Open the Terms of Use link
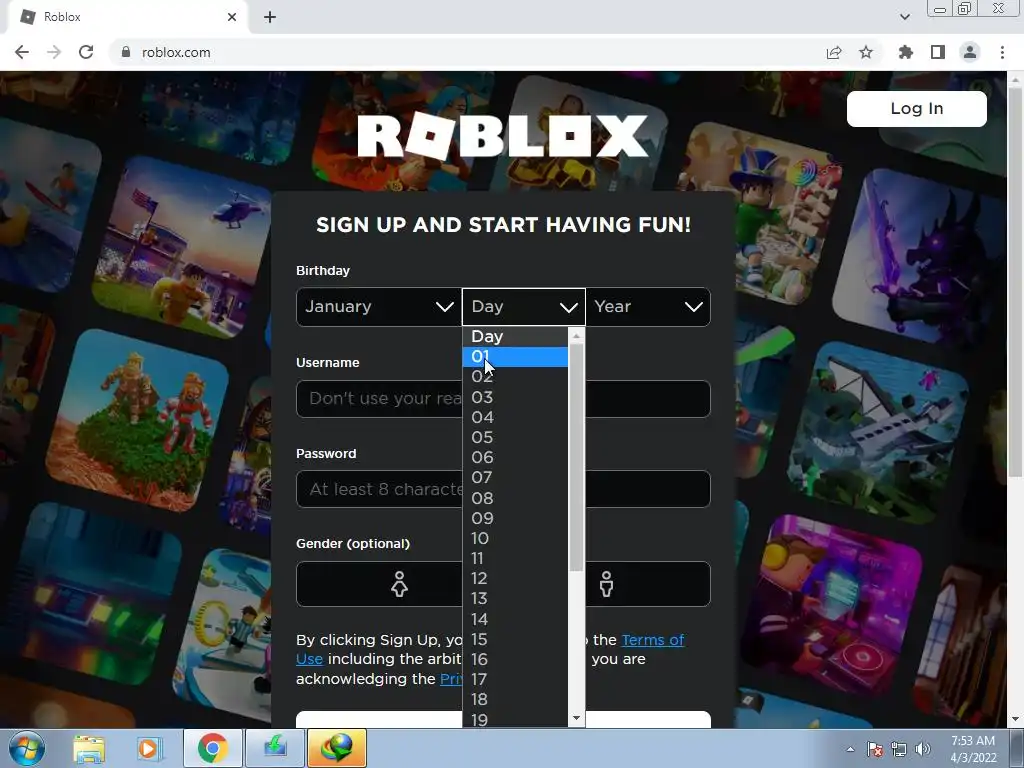 [652, 640]
